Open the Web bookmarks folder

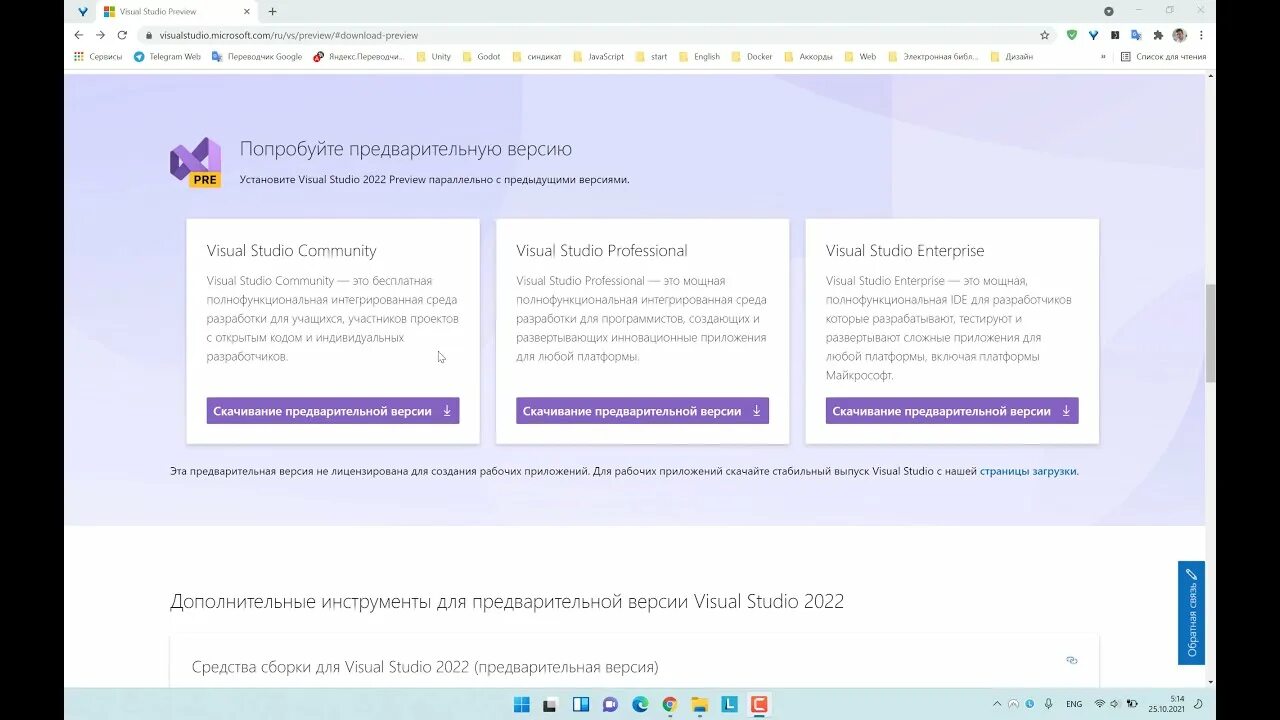click(860, 57)
